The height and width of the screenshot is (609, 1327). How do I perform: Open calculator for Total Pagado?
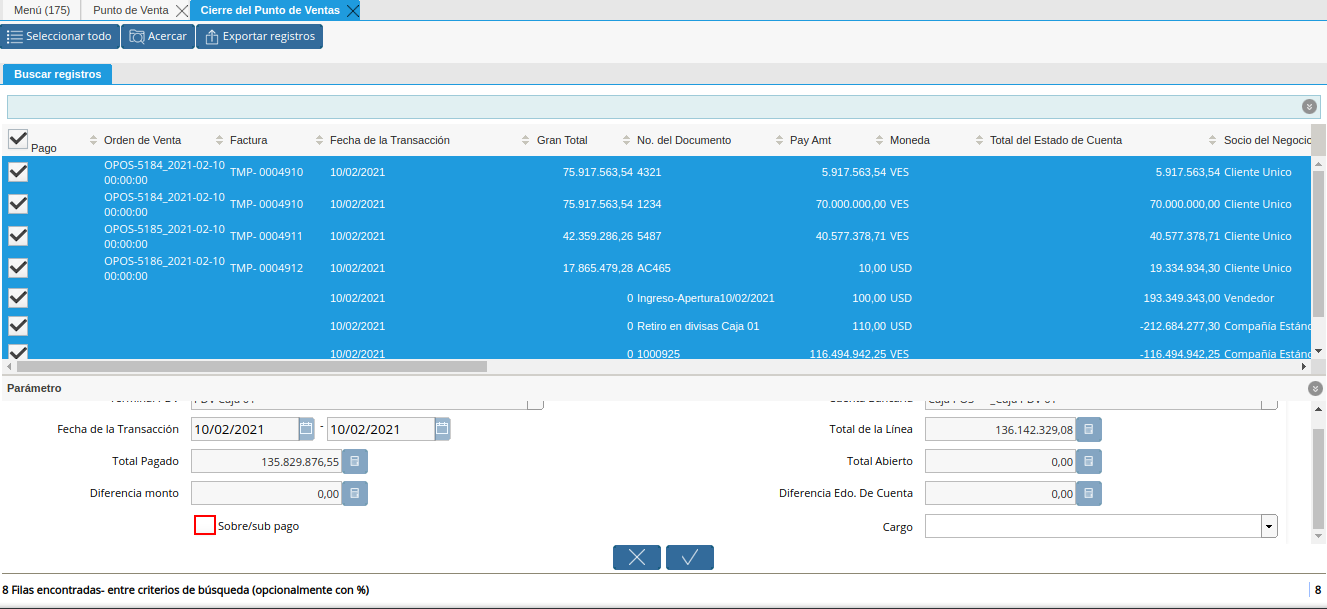(x=355, y=461)
